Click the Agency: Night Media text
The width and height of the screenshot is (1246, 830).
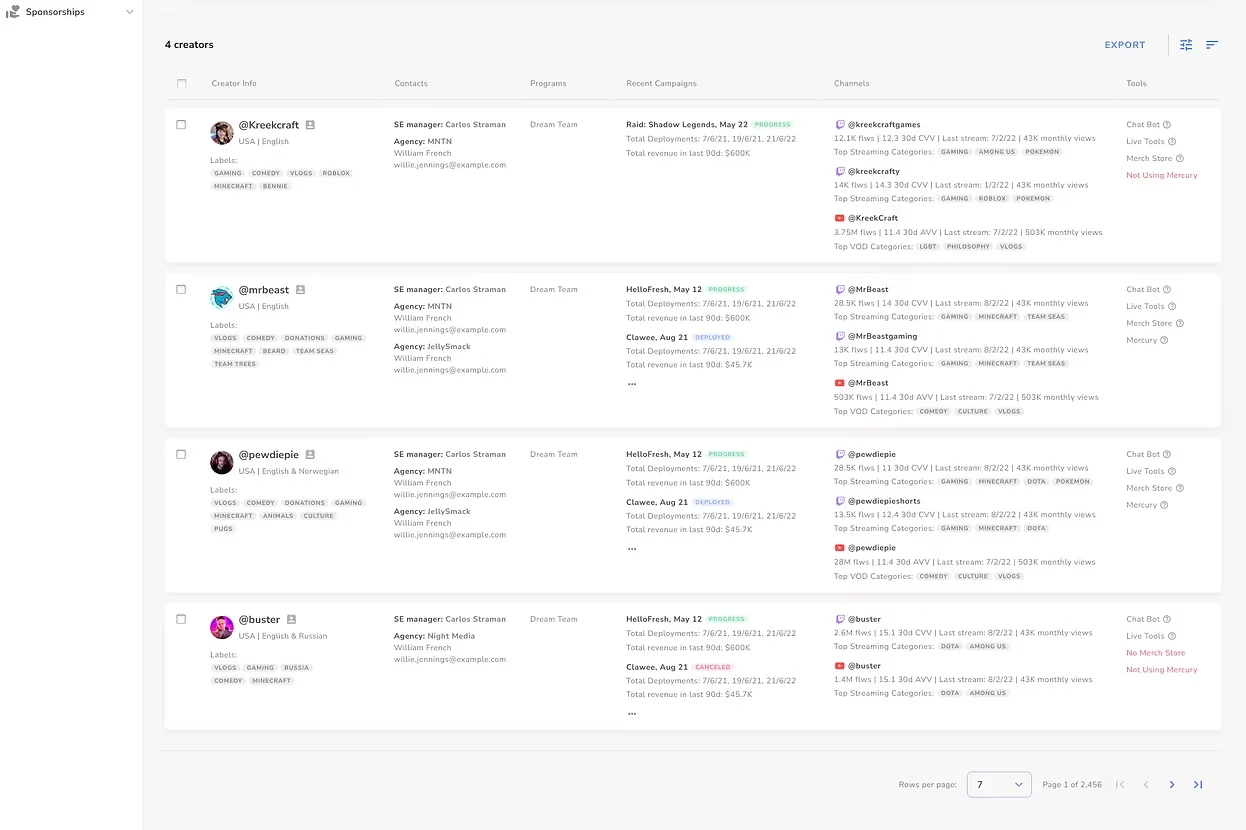click(434, 636)
